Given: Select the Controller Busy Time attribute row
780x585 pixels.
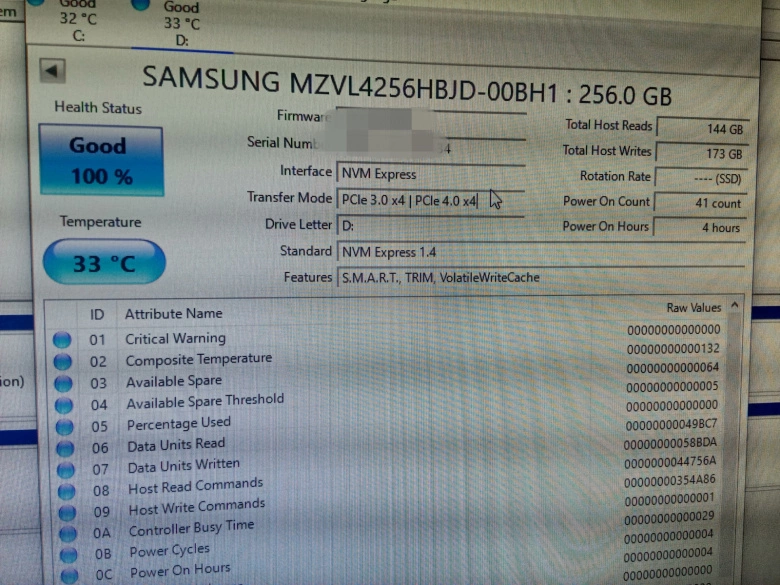Looking at the screenshot, I should point(191,528).
